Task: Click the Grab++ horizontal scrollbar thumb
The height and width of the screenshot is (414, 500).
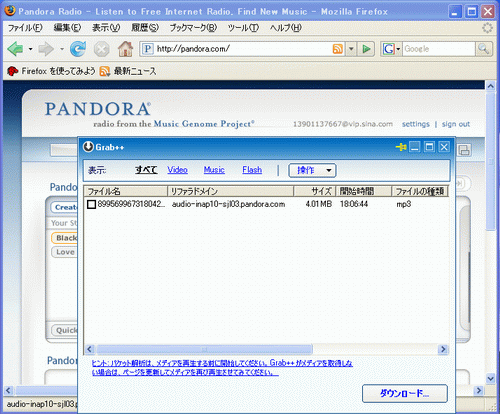Action: [x=204, y=349]
